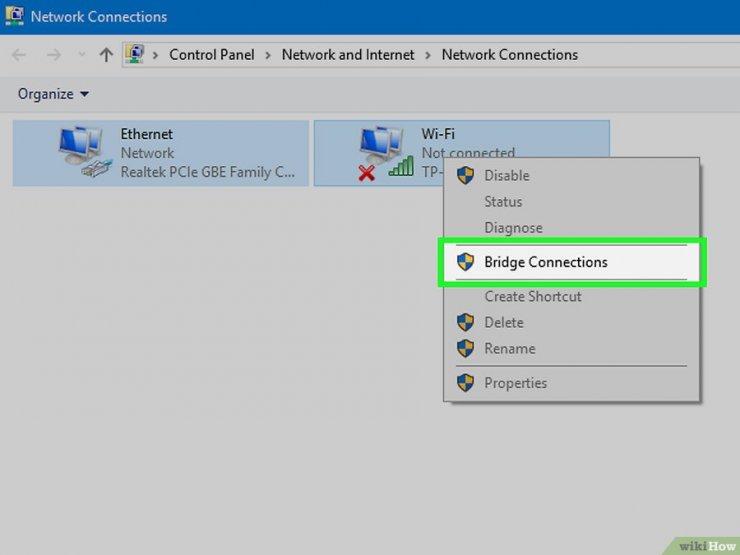
Task: Go back with the Back arrow
Action: coord(19,55)
